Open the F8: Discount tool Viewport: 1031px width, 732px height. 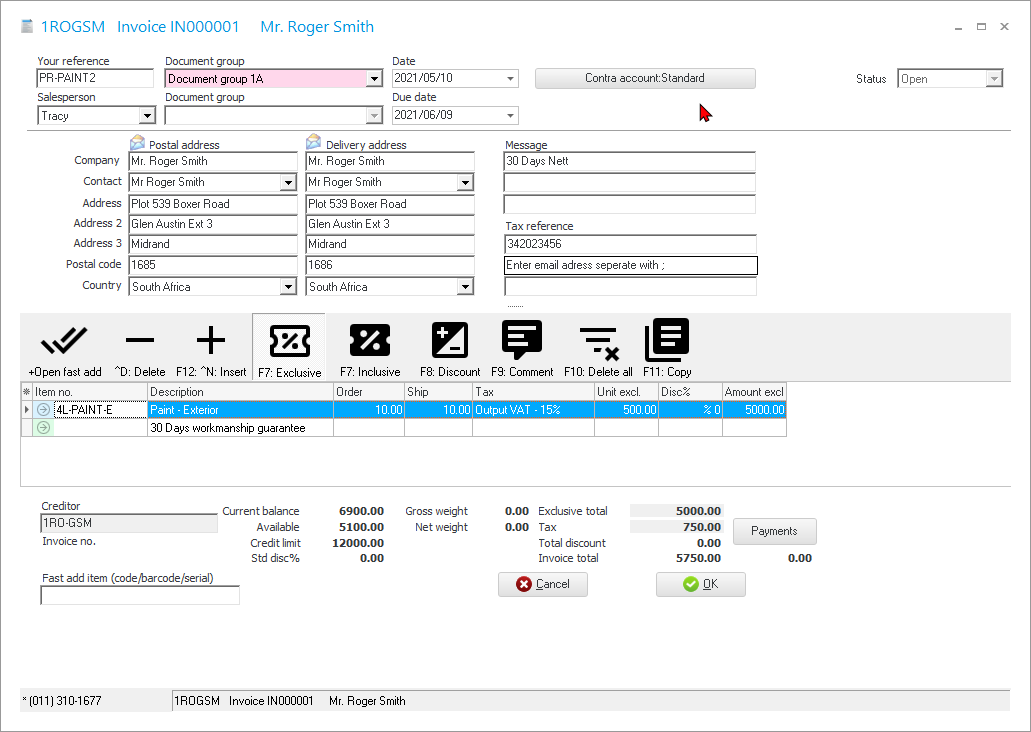coord(450,342)
